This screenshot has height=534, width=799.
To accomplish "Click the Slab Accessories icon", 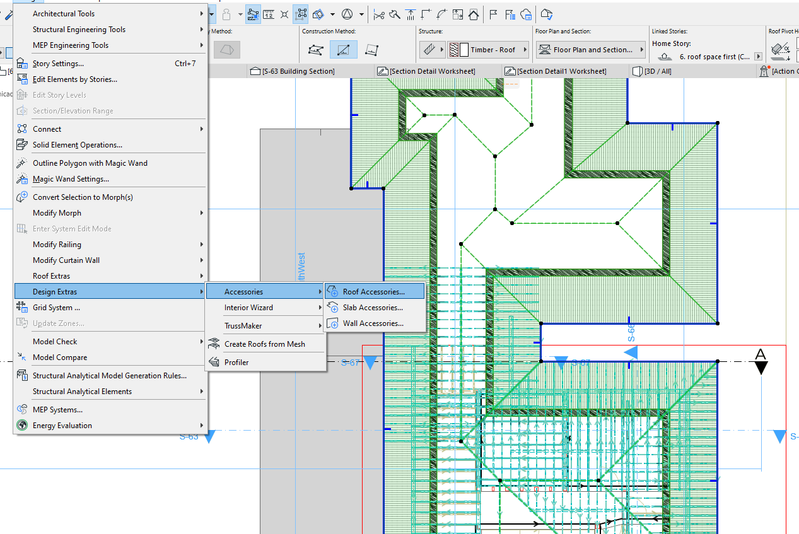I will point(333,308).
